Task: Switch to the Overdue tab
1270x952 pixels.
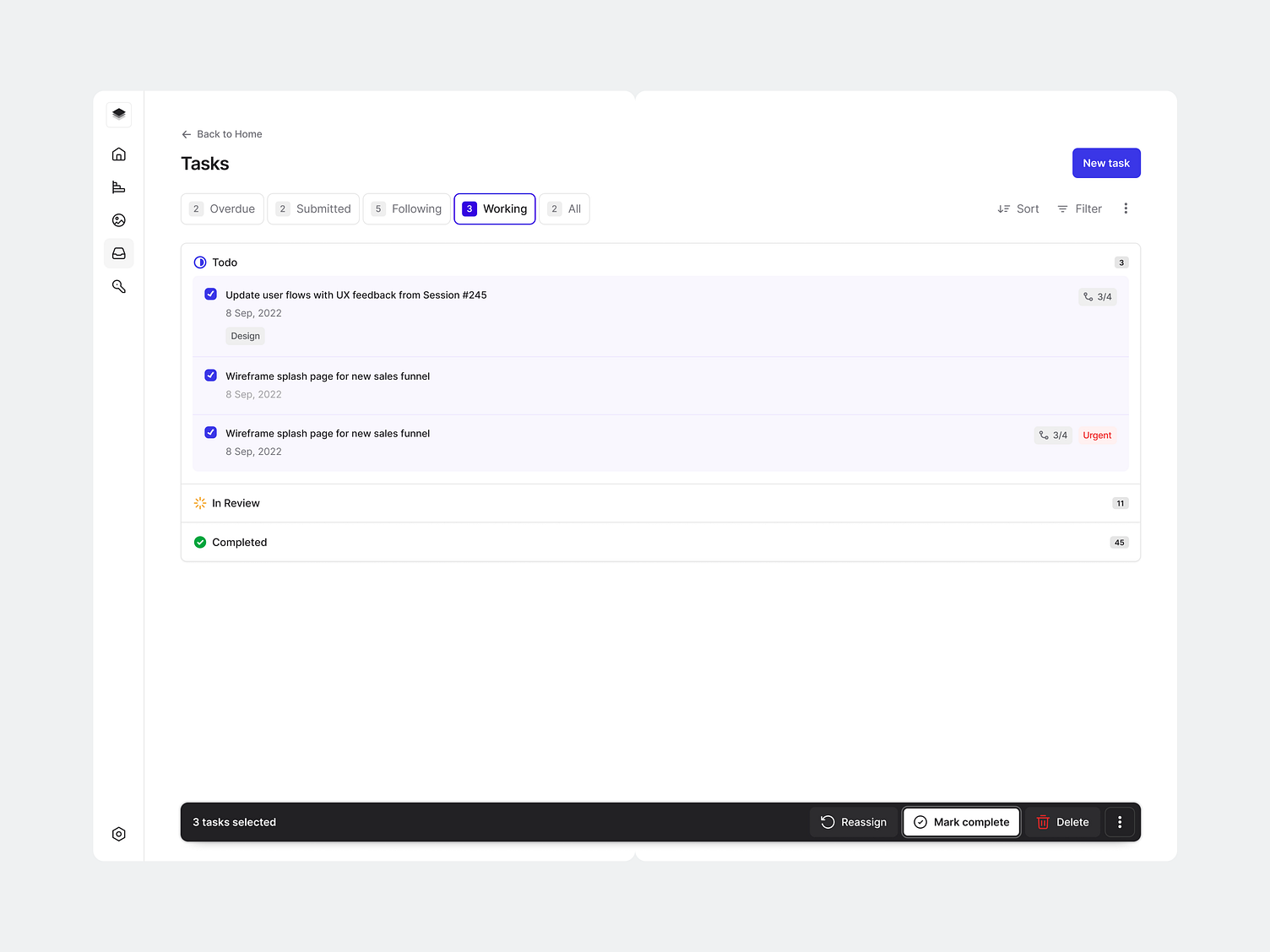Action: [x=222, y=208]
